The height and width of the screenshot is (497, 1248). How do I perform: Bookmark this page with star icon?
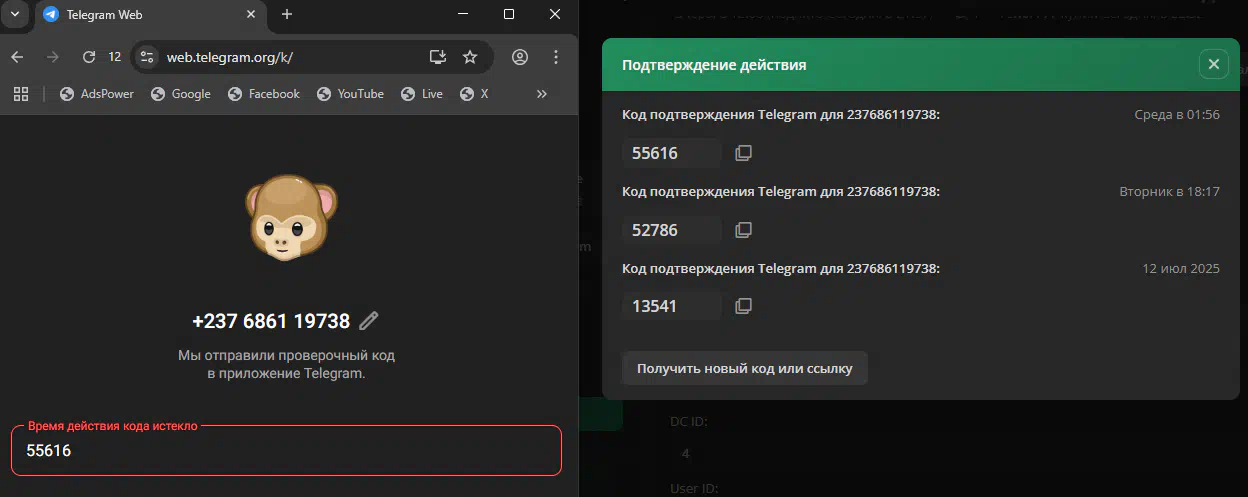tap(470, 57)
